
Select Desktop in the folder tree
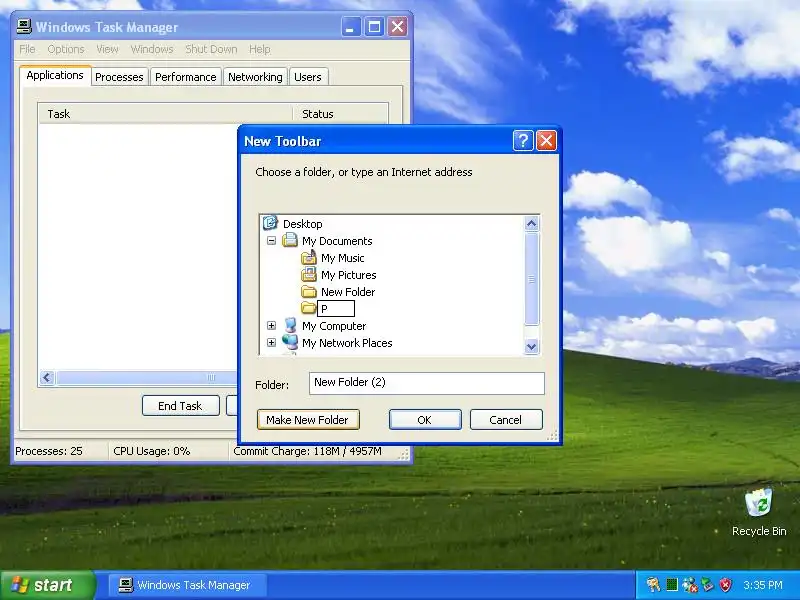click(x=303, y=224)
